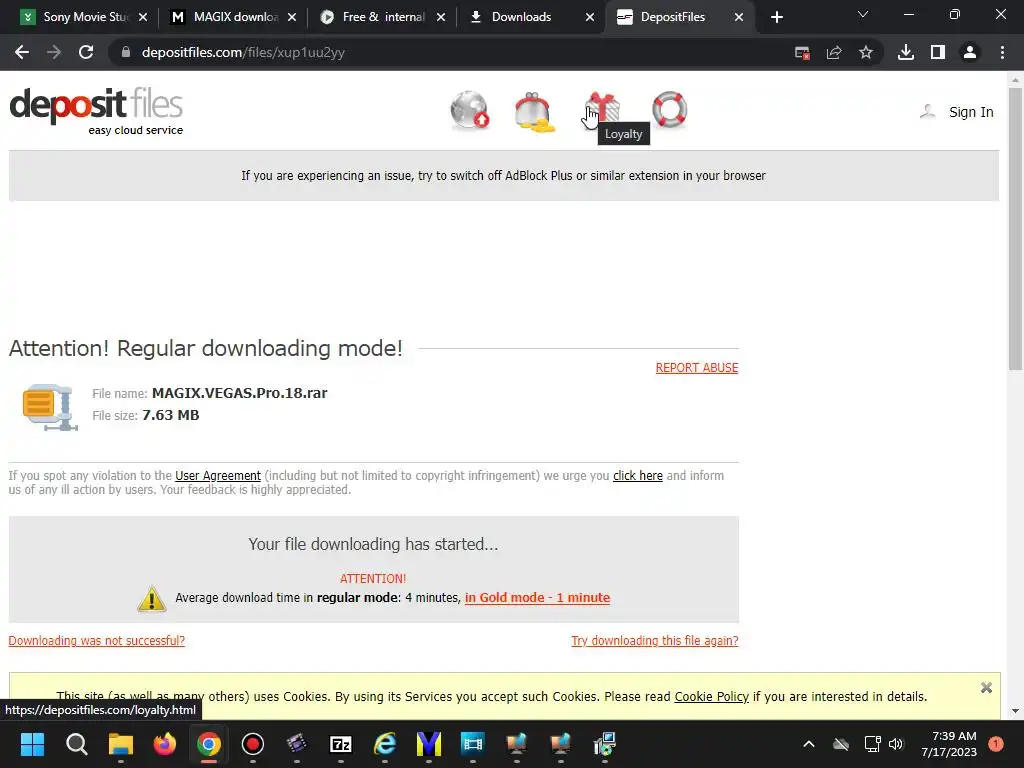Open the lifebuoy help icon
Screen dimensions: 1024x768
[x=669, y=110]
